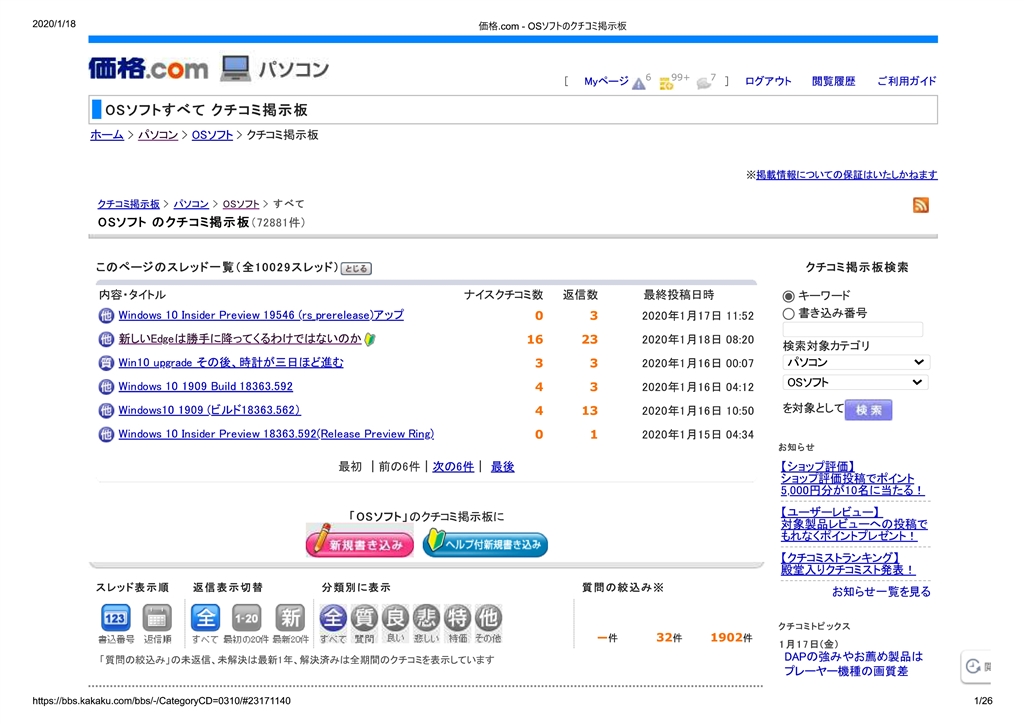Viewport: 1024px width, 724px height.
Task: Select the キーワード radio button
Action: (x=788, y=296)
